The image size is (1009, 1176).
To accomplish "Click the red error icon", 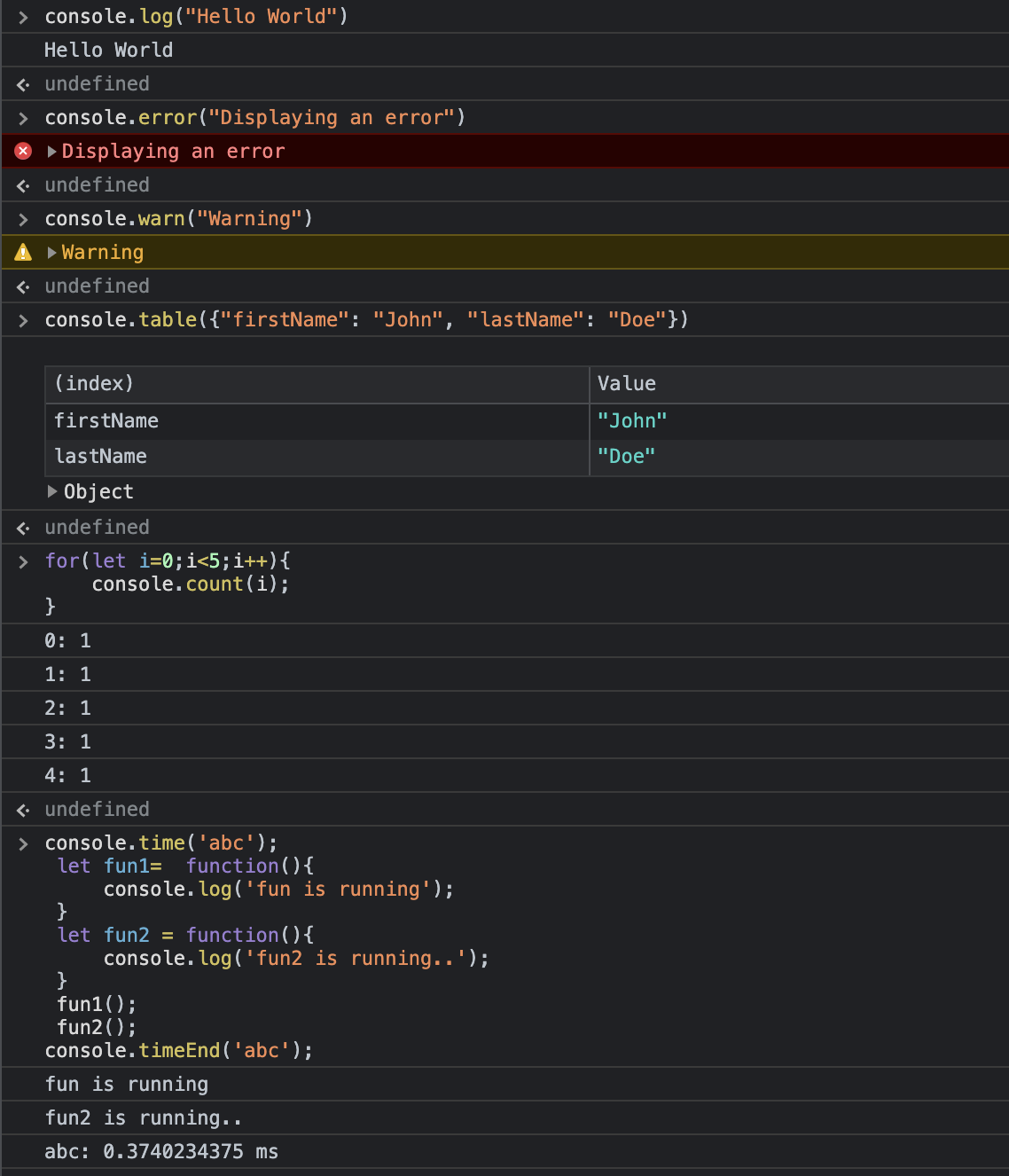I will [23, 151].
